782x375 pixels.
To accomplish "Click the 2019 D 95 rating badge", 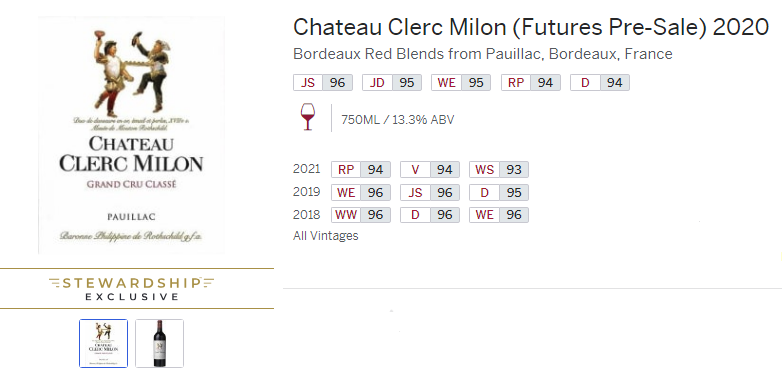I will (x=499, y=192).
